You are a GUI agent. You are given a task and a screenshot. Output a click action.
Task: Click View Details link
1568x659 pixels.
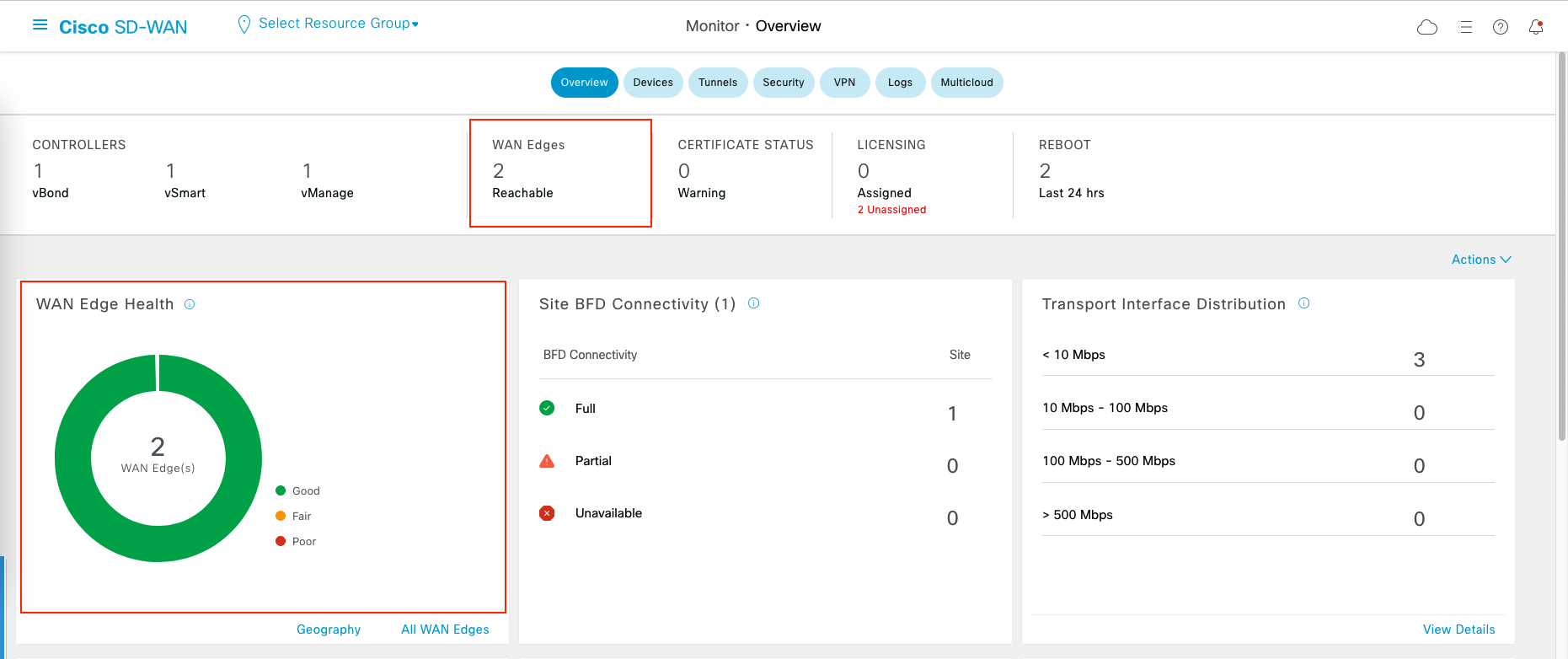point(1458,630)
